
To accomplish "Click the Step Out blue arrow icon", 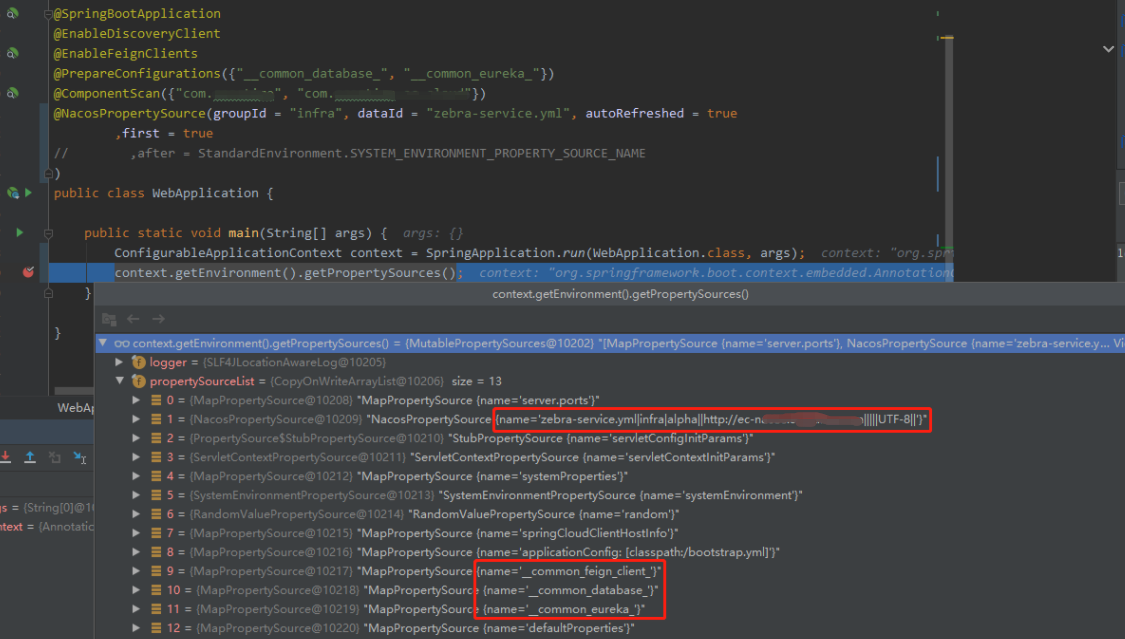I will coord(30,457).
